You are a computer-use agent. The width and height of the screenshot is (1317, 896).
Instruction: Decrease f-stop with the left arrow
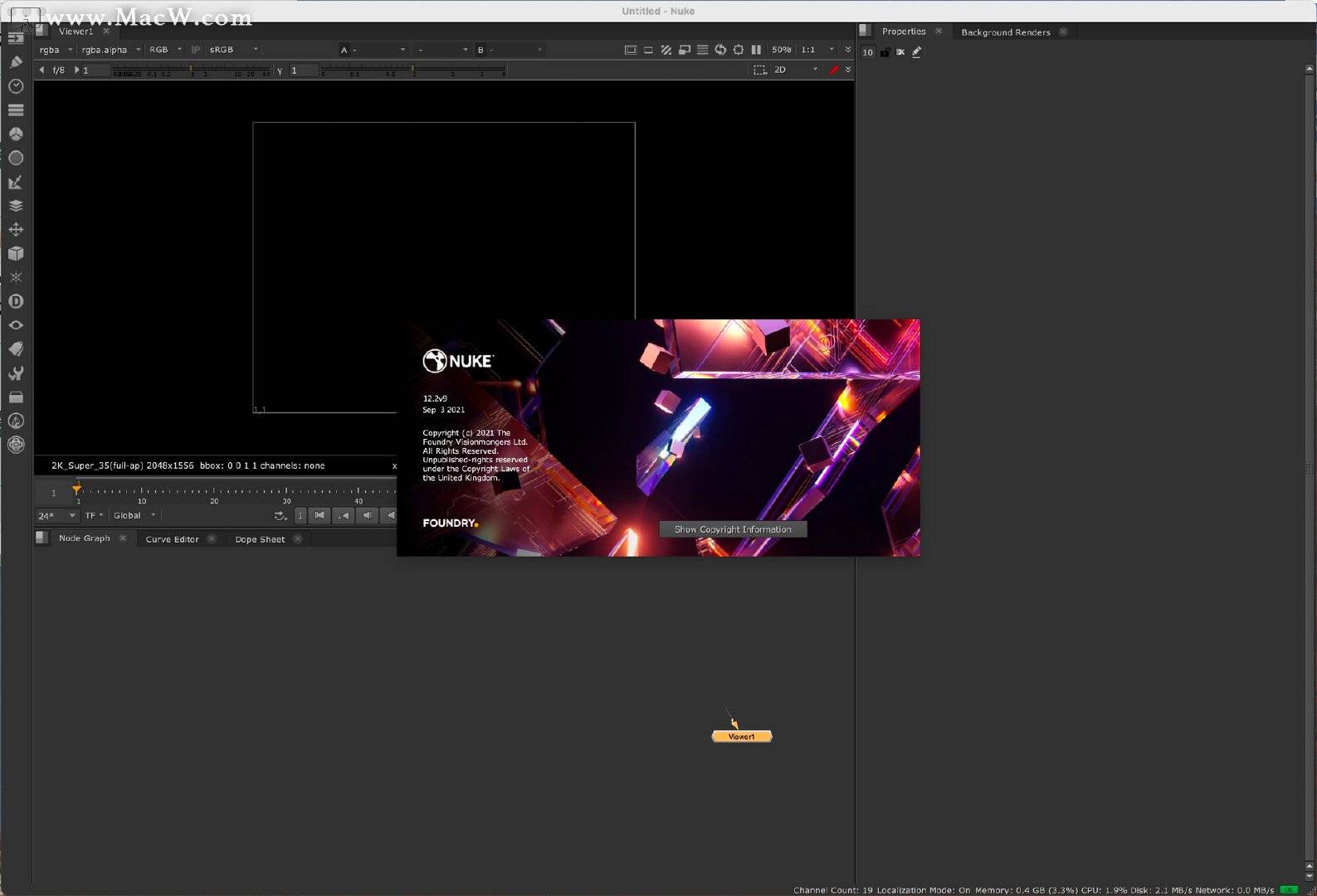(41, 70)
